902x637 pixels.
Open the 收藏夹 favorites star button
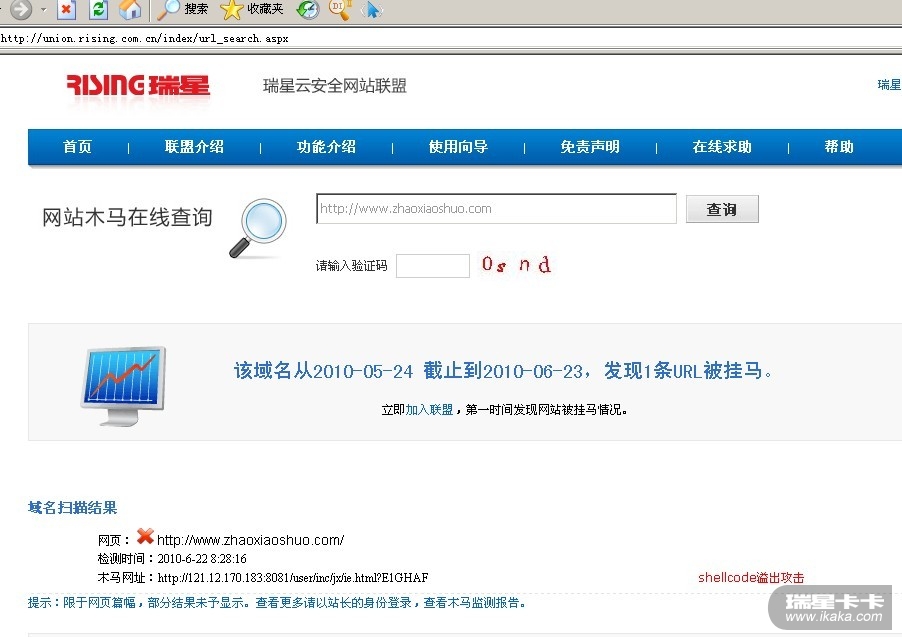[252, 9]
